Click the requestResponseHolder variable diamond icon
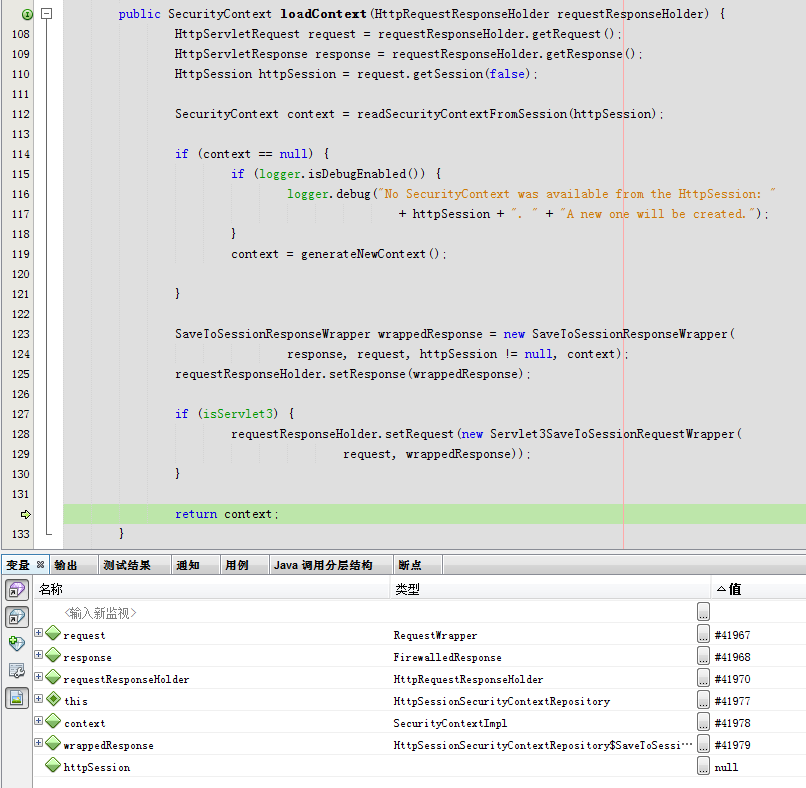Image resolution: width=806 pixels, height=788 pixels. (53, 677)
